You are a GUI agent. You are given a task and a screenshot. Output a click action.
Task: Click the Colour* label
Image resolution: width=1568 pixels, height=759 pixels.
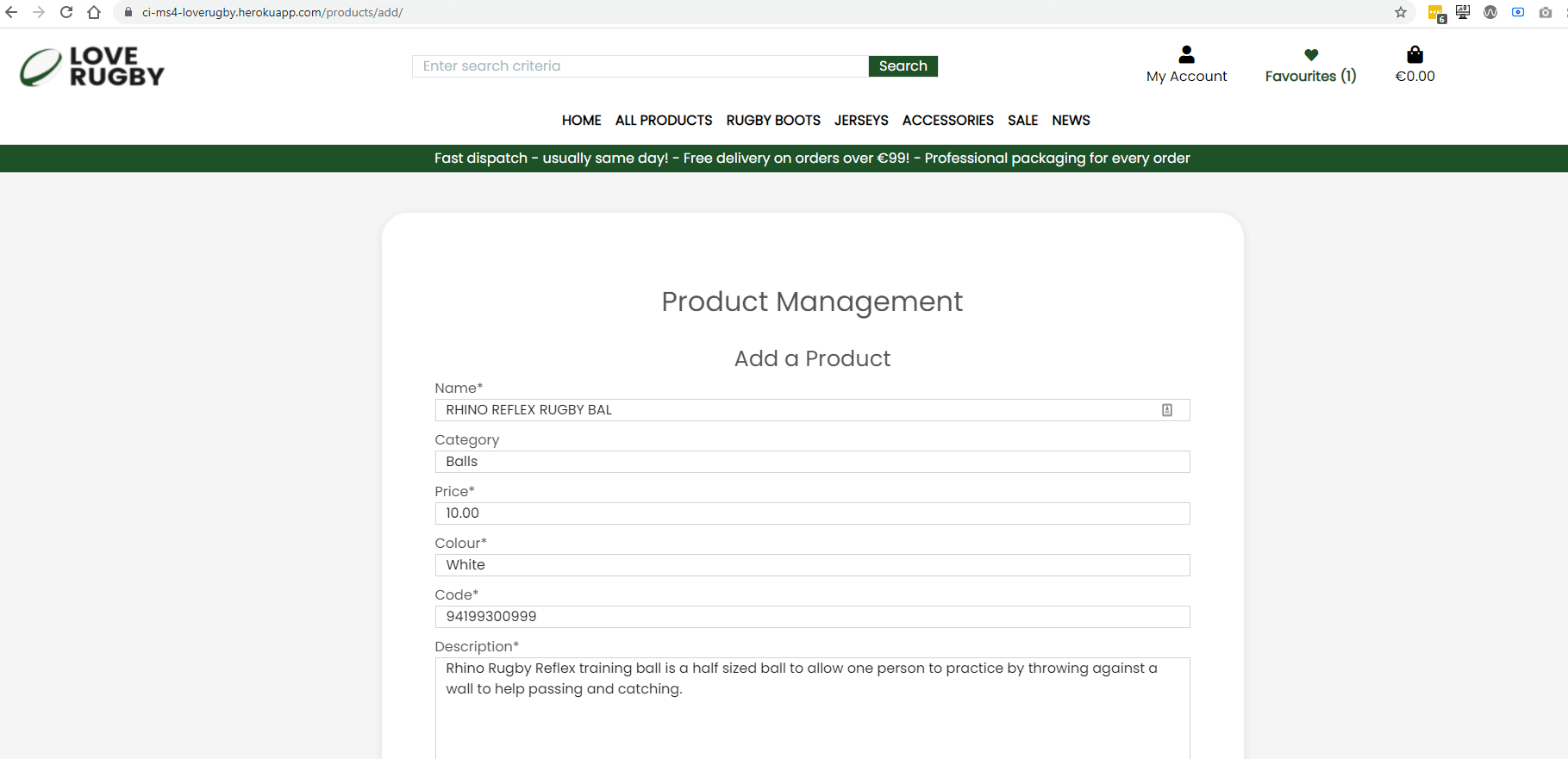click(460, 543)
